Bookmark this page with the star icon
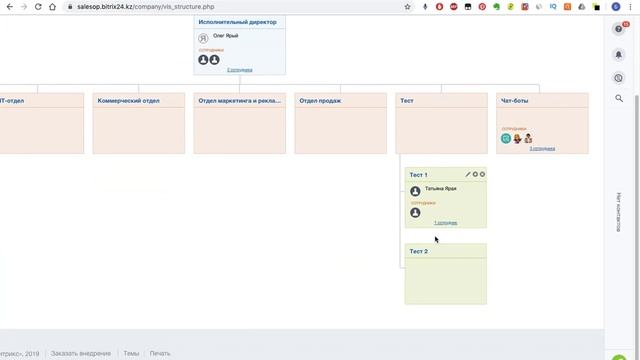Viewport: 640px width, 360px height. click(407, 7)
